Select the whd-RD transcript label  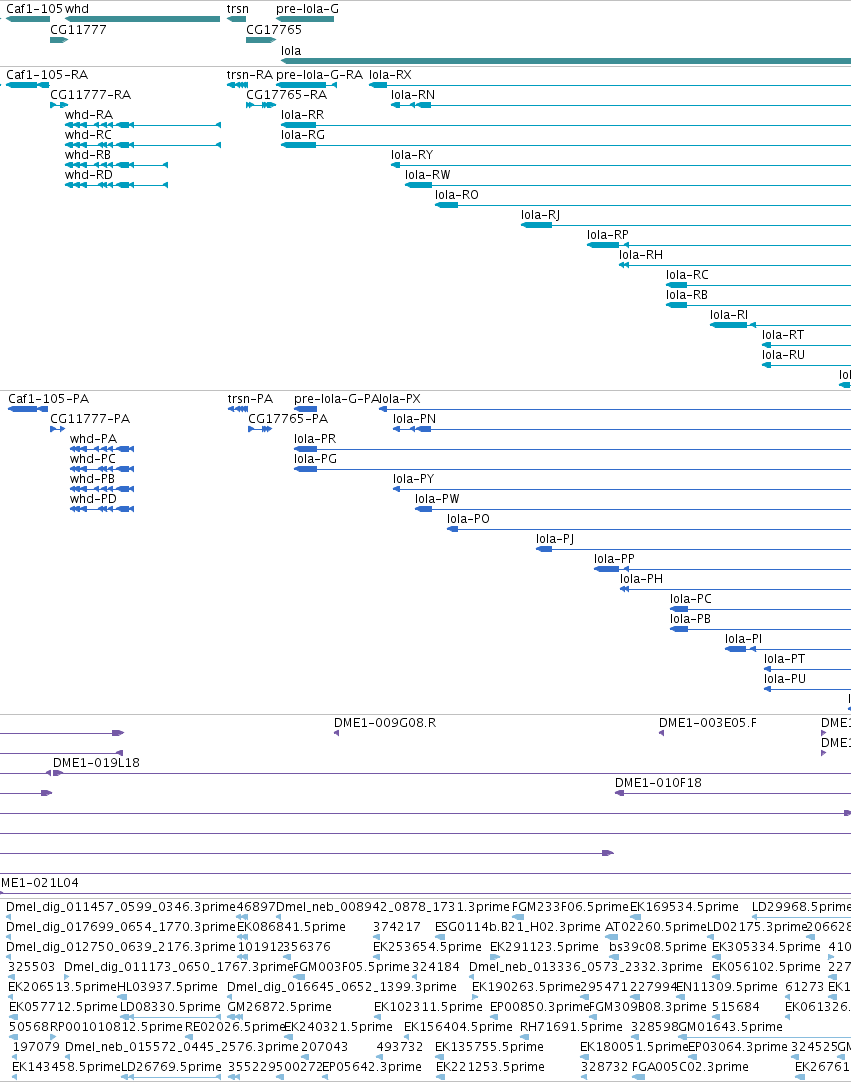(x=88, y=175)
